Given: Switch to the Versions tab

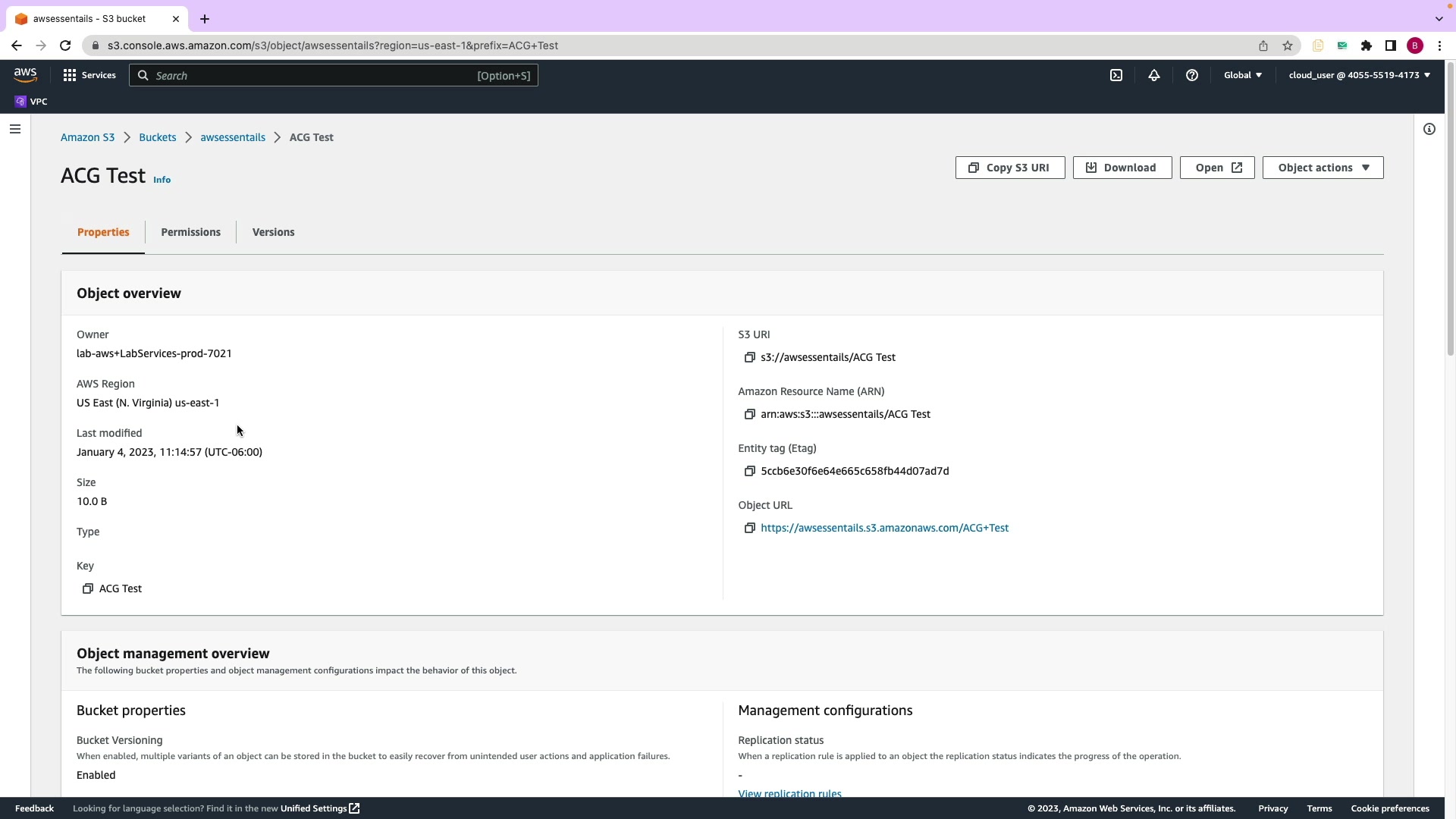Looking at the screenshot, I should coord(273,232).
